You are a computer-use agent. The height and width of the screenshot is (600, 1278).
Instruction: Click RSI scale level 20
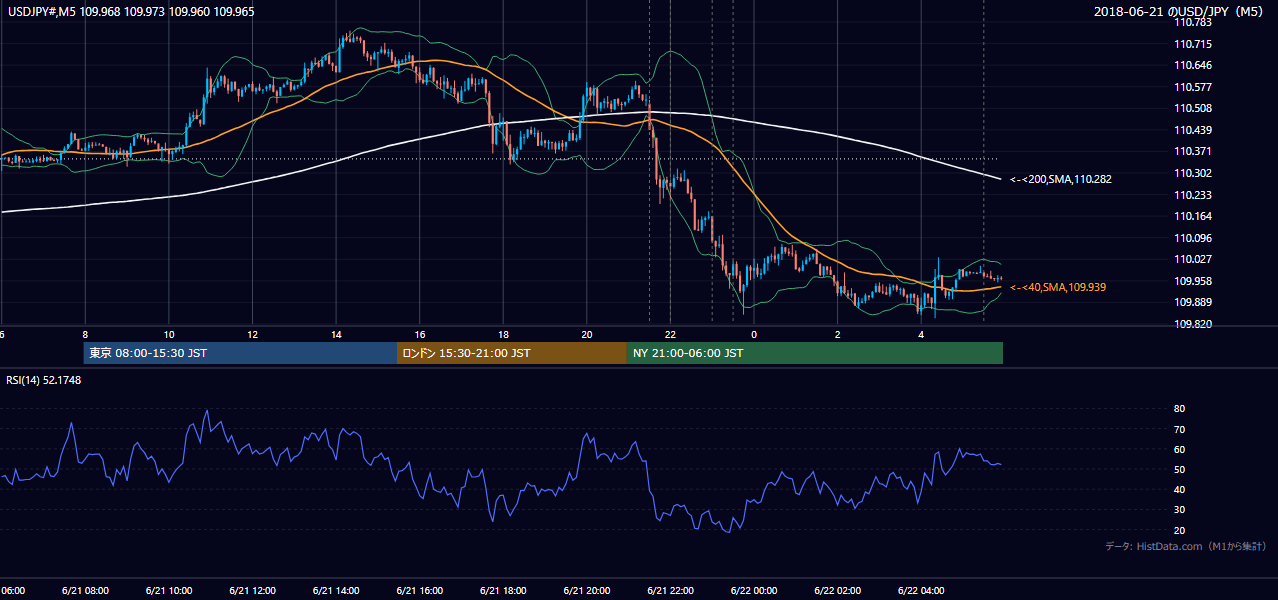[1180, 530]
